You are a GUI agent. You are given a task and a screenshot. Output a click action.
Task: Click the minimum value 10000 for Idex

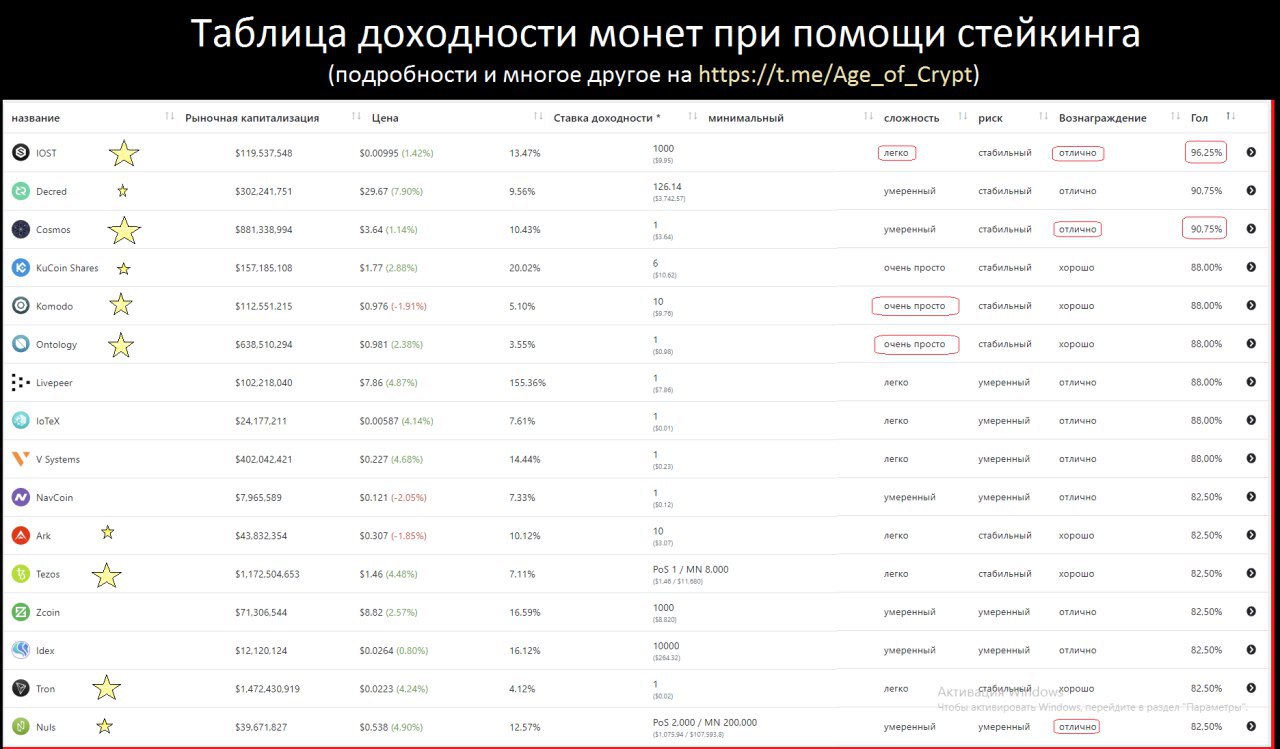(x=666, y=646)
